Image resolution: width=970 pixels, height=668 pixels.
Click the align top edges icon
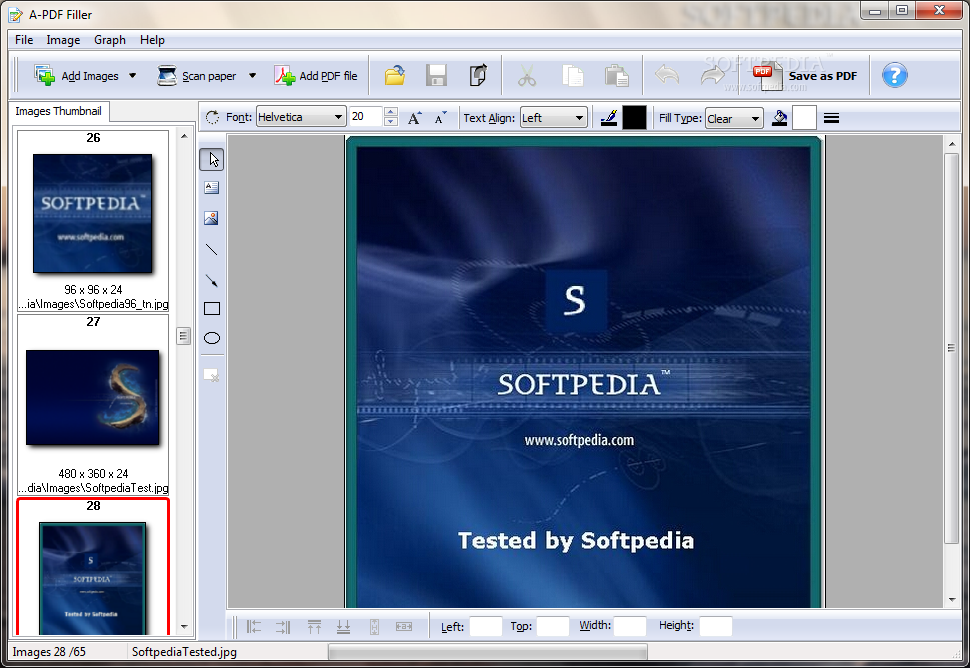[314, 627]
